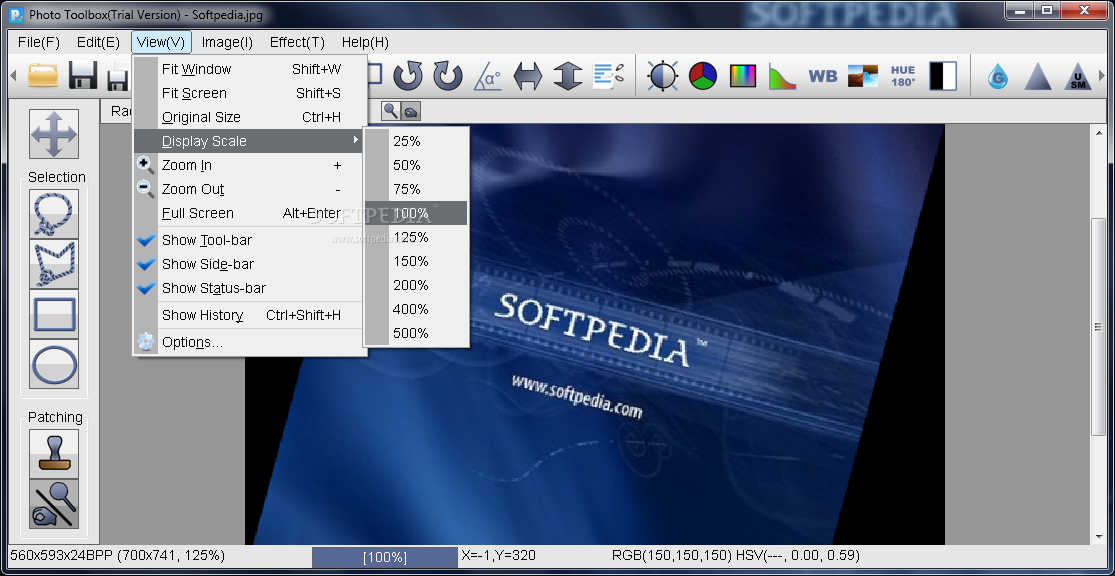Click the sharpen triangle icon

(1037, 75)
